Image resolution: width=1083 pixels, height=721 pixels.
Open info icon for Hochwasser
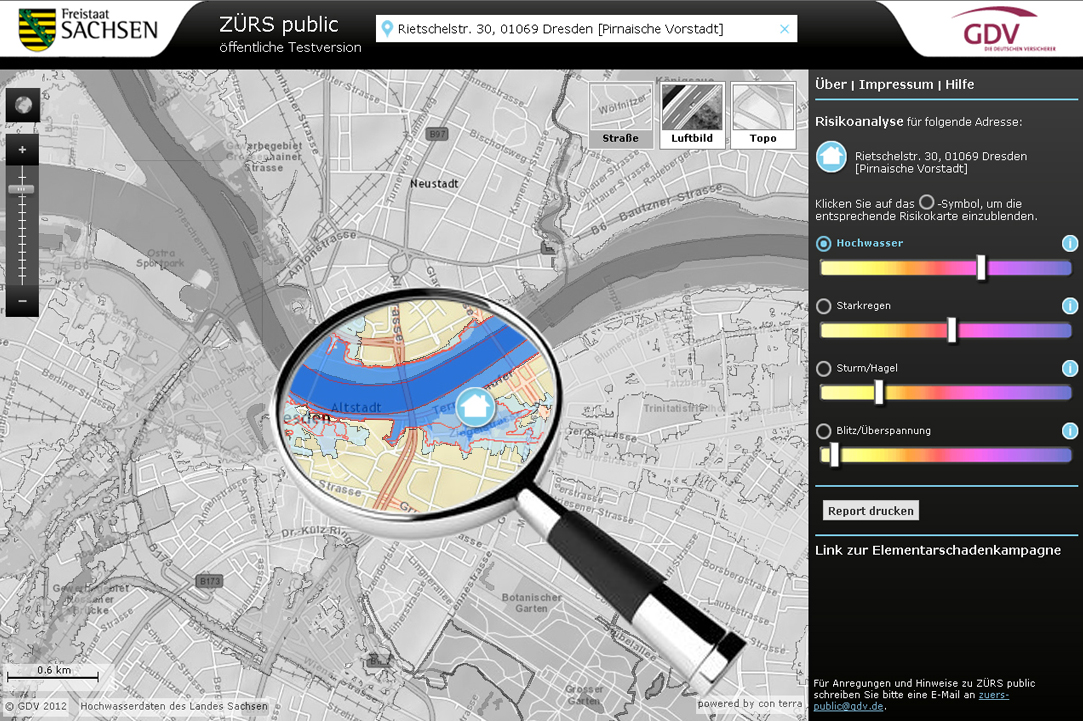(1069, 243)
